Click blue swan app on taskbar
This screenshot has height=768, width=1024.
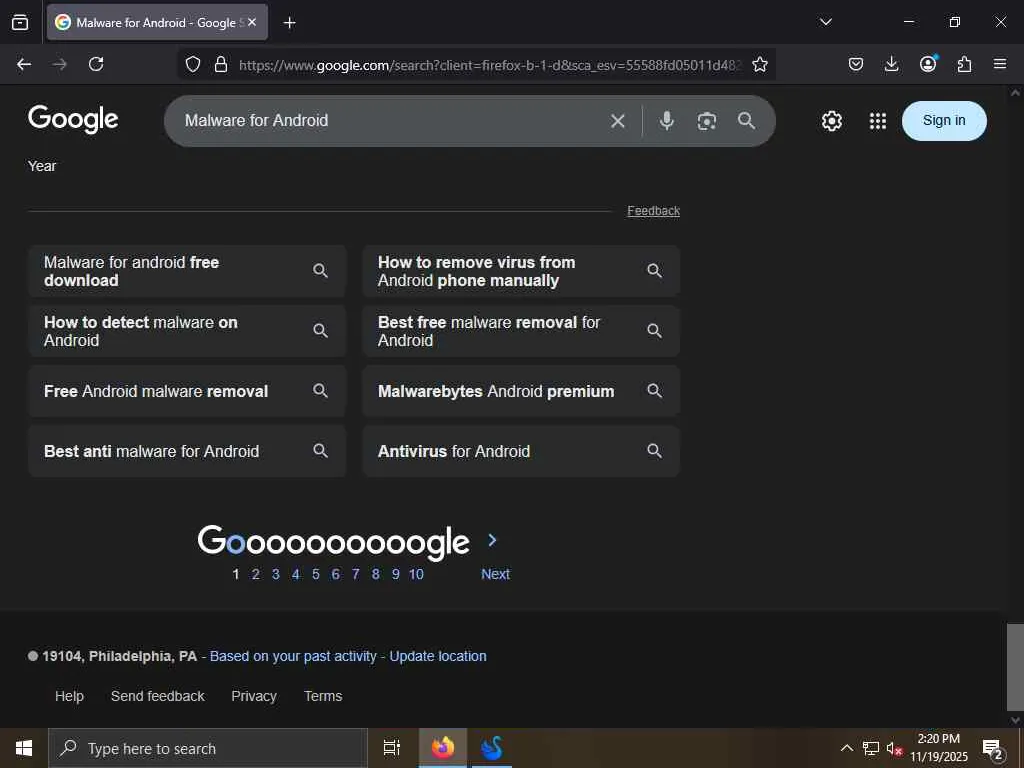click(491, 748)
